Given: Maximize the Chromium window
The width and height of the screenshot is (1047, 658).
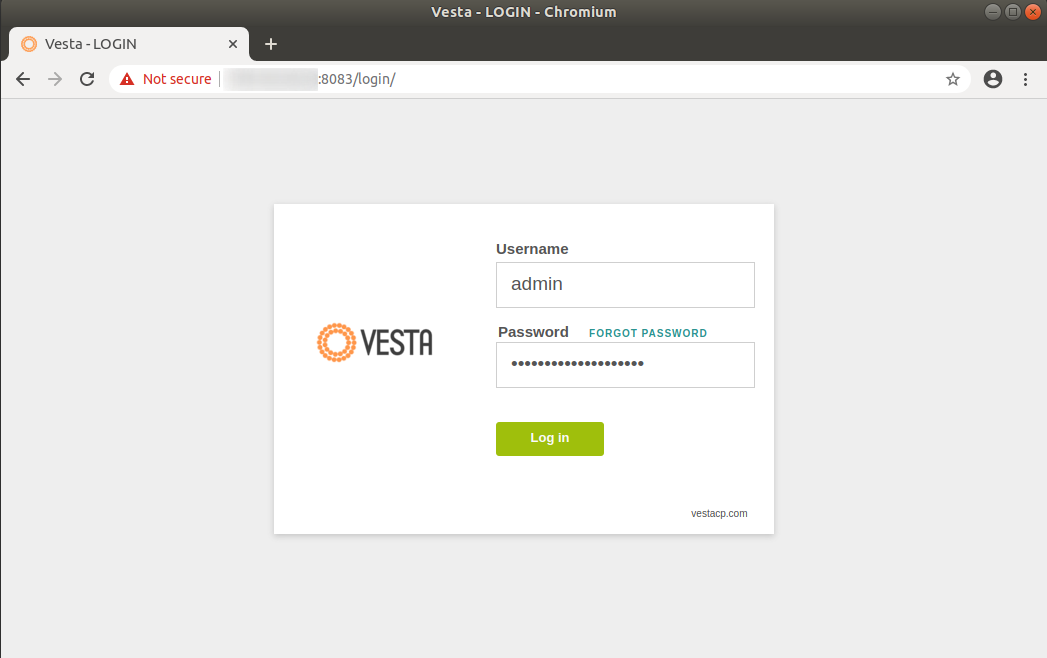Looking at the screenshot, I should [x=1013, y=12].
